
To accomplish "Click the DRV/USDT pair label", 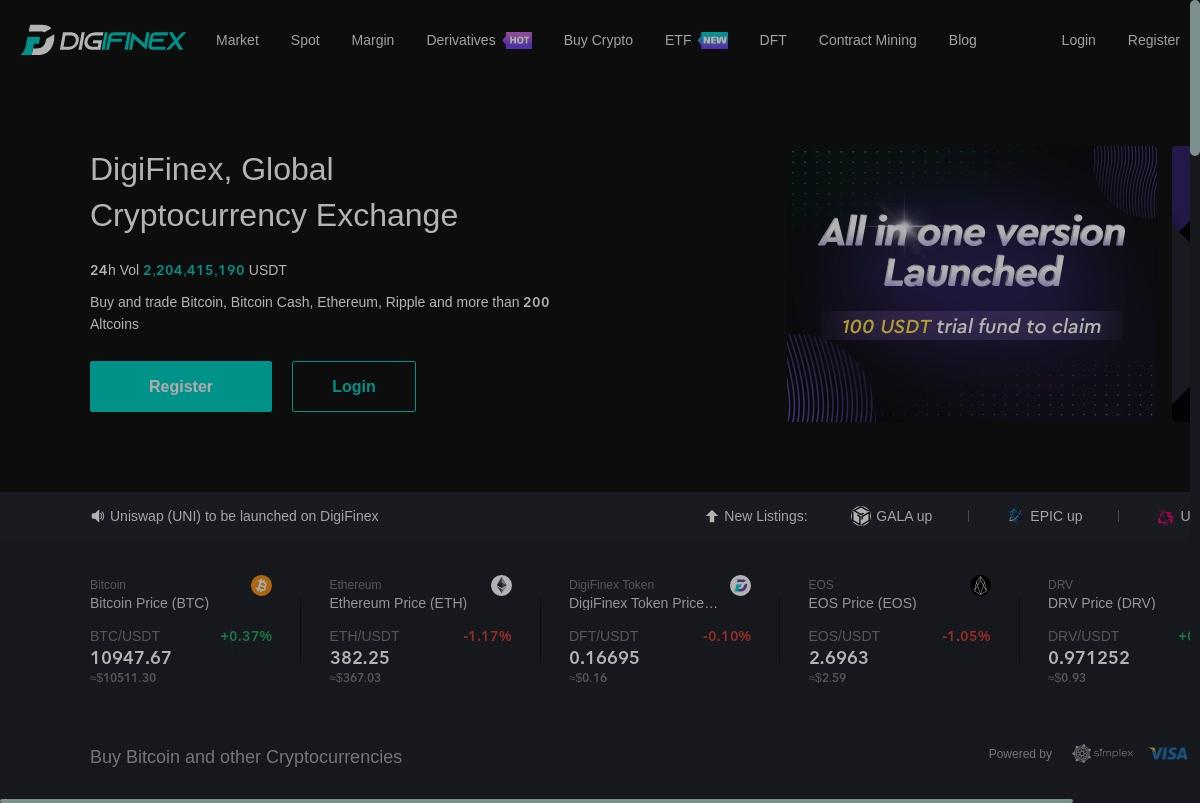I will tap(1084, 636).
